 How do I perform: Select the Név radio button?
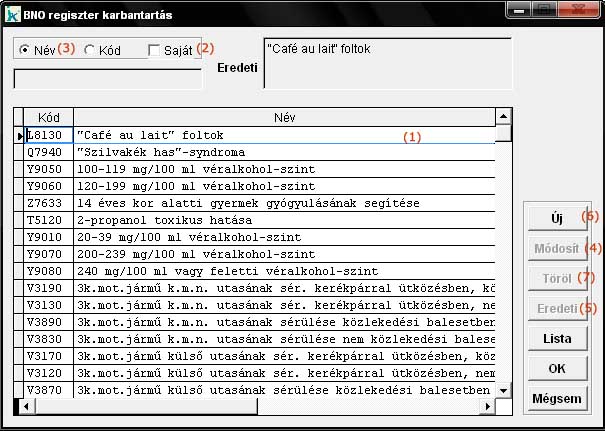click(x=25, y=50)
